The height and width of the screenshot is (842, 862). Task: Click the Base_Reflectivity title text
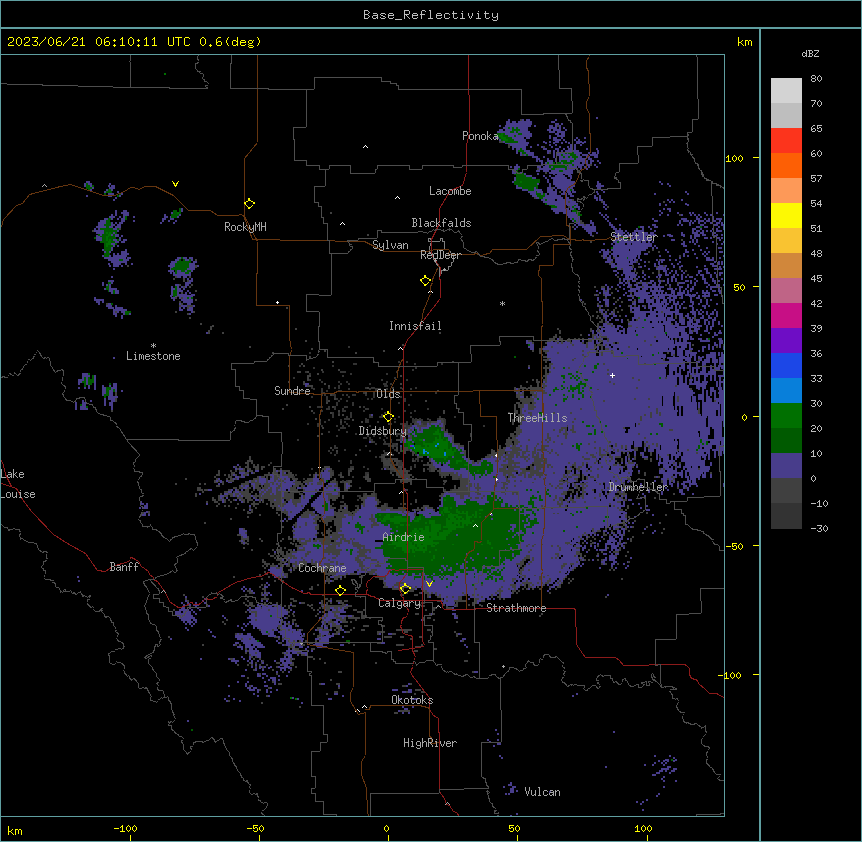[431, 15]
